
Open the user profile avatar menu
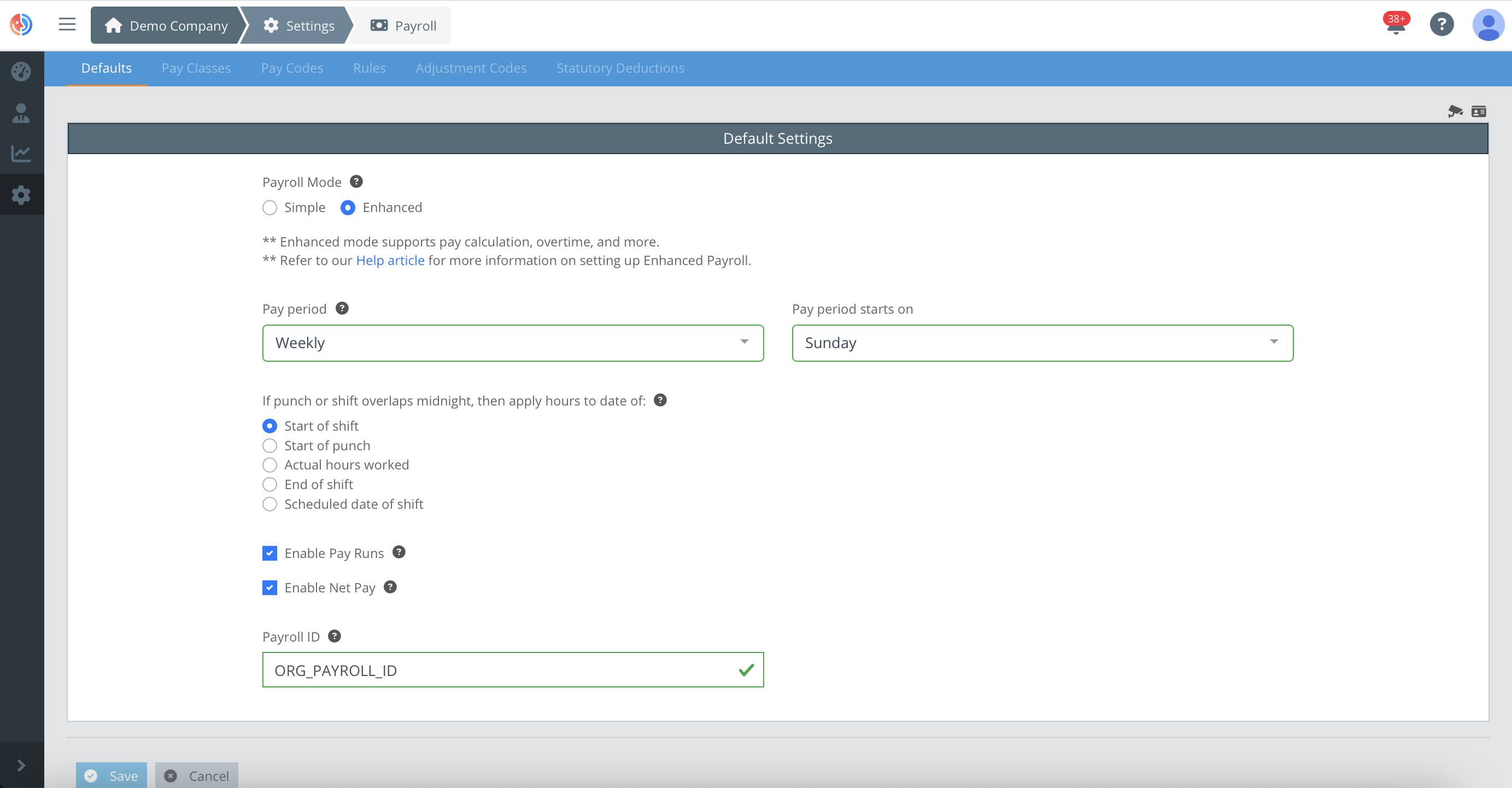(1487, 25)
